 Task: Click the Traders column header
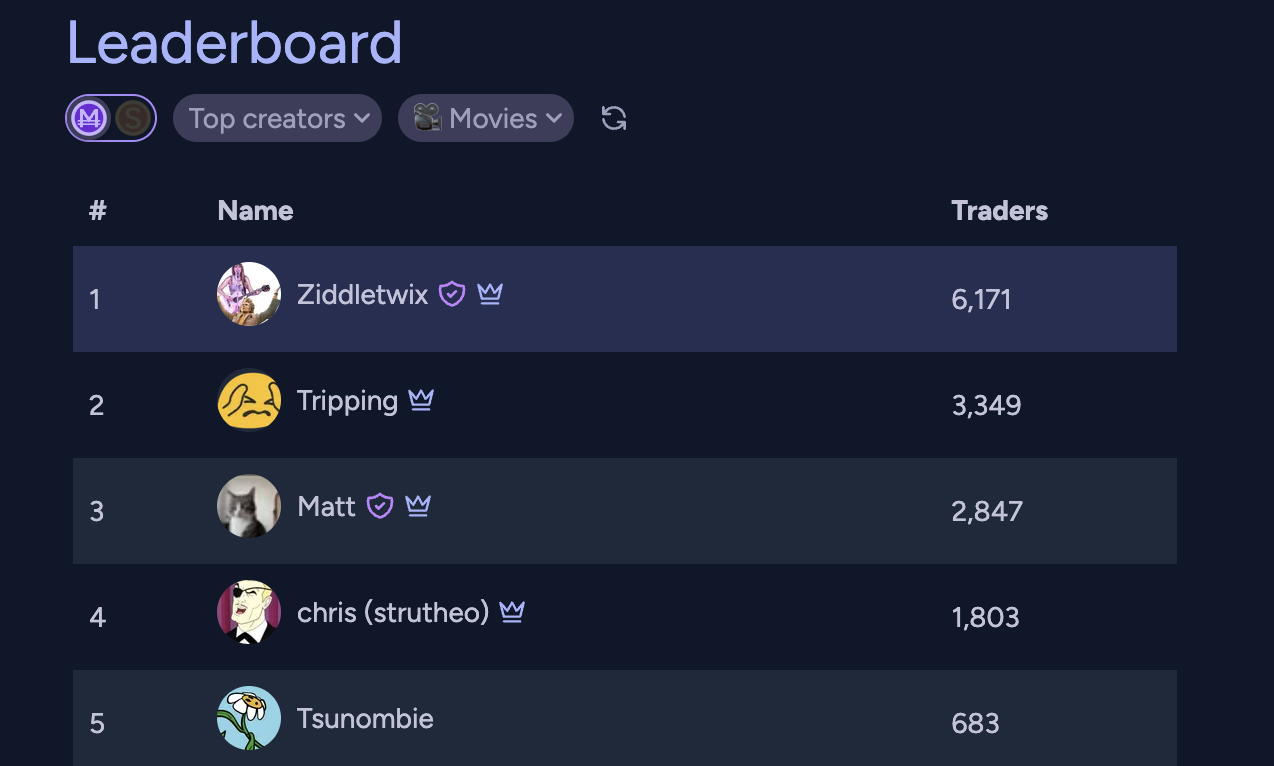(999, 210)
